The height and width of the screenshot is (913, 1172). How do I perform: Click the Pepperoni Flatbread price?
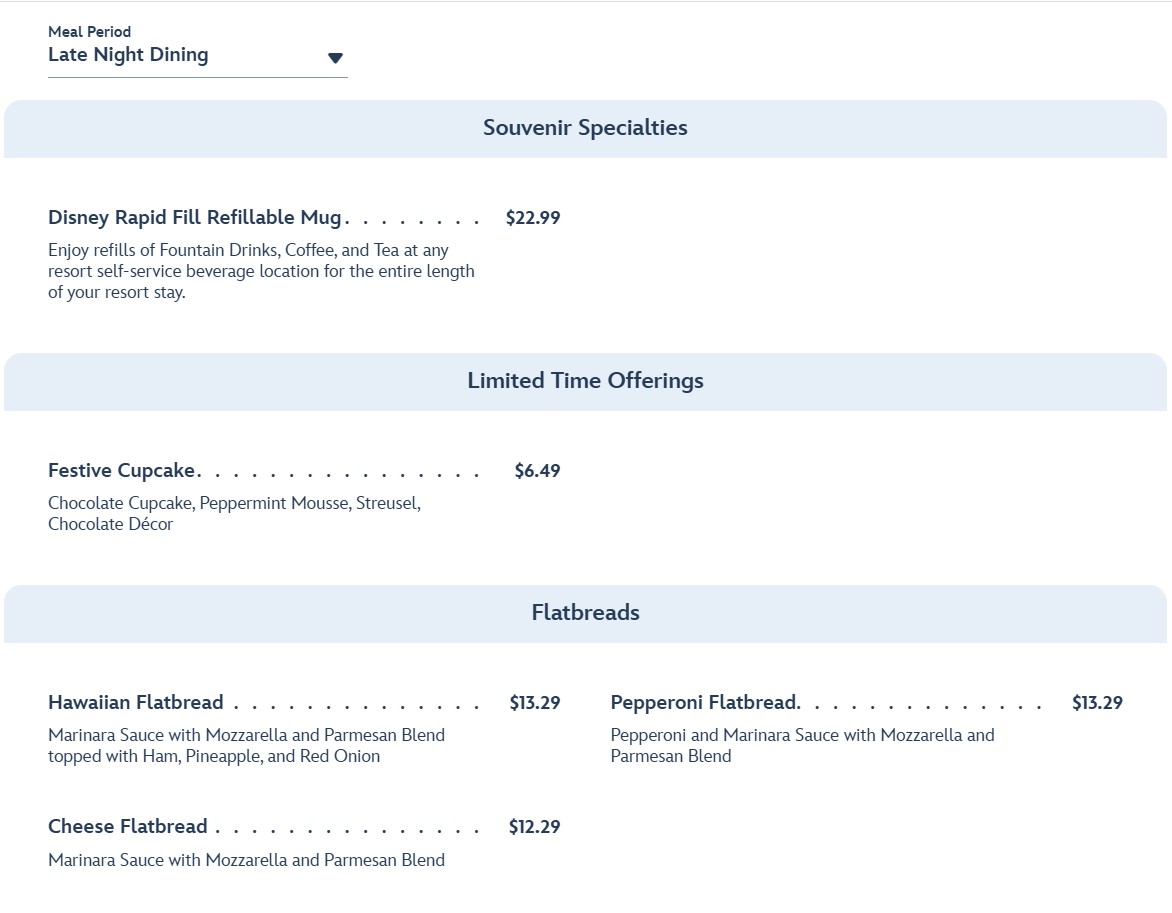pyautogui.click(x=1097, y=703)
